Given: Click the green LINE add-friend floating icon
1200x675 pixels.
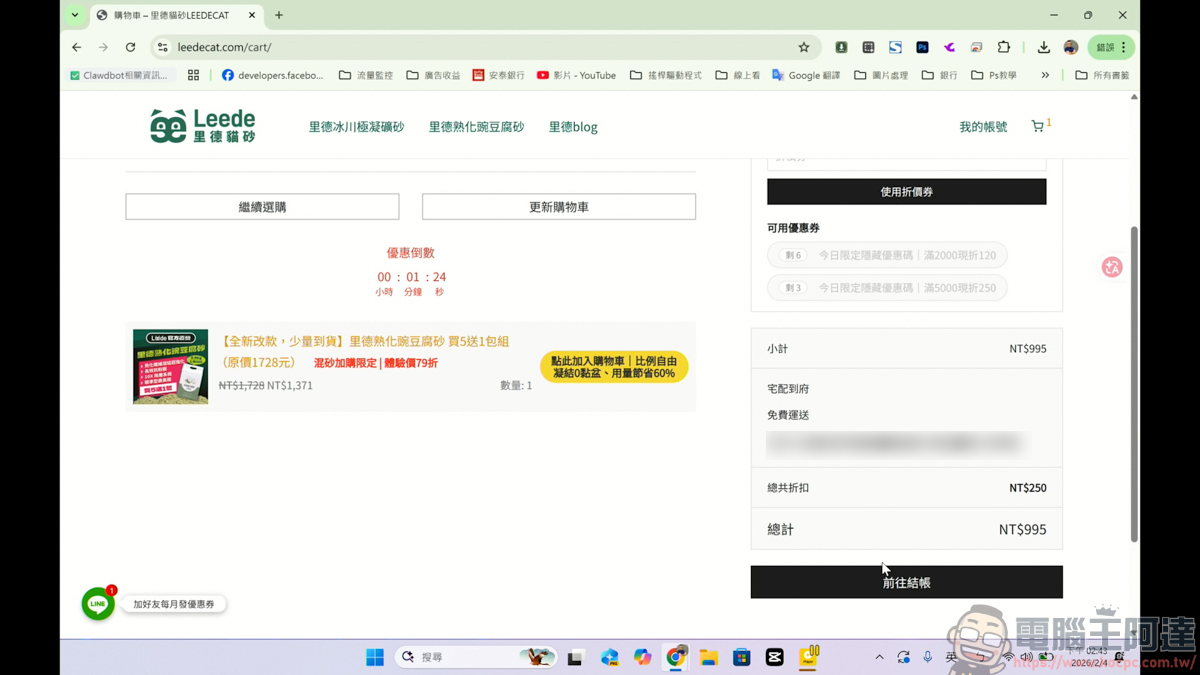Looking at the screenshot, I should tap(97, 604).
